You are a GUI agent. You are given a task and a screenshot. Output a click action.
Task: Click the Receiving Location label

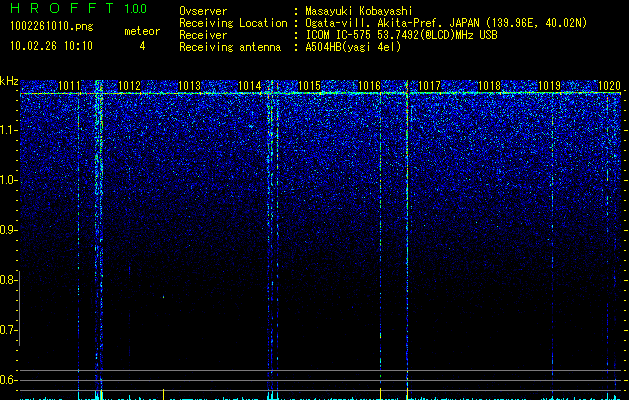point(233,23)
